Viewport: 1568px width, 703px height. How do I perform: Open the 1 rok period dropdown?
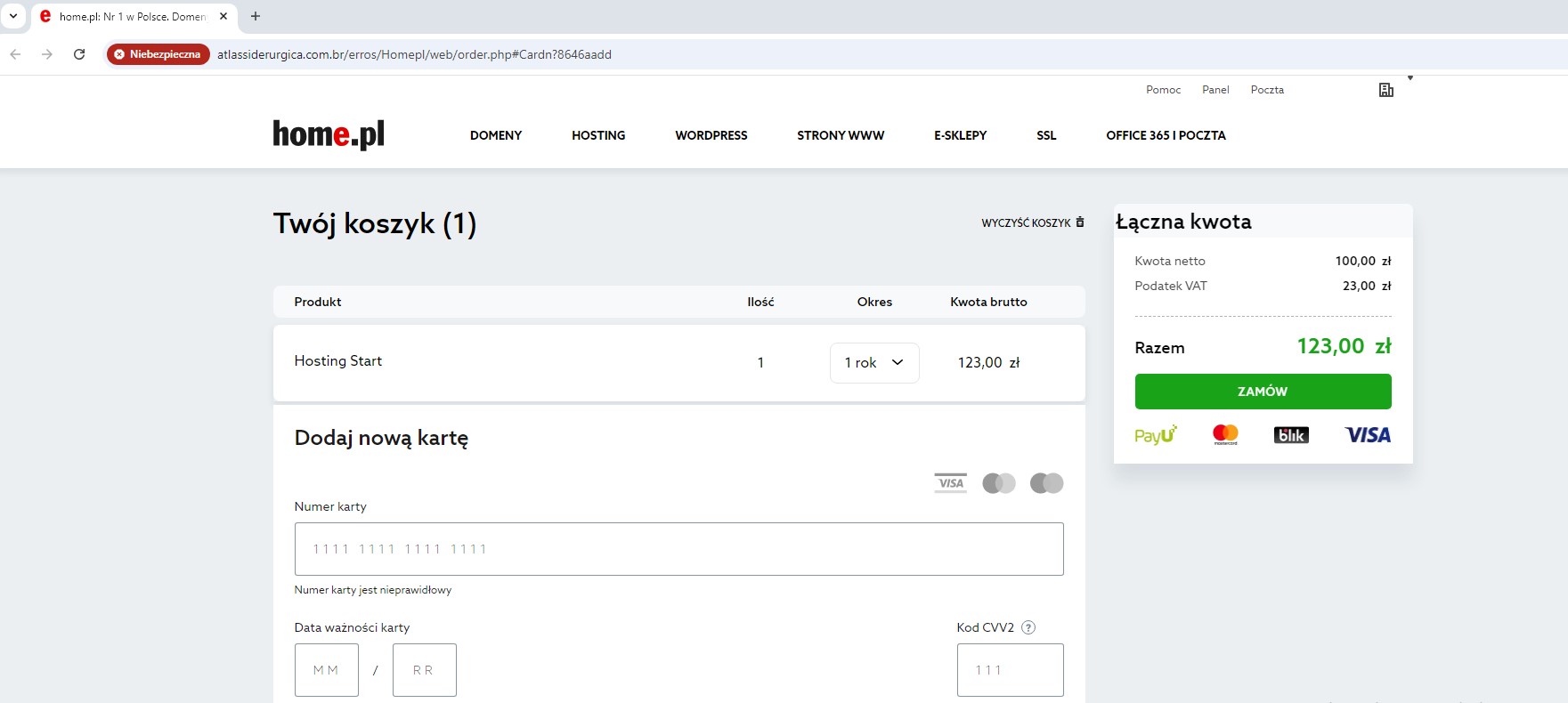point(873,363)
